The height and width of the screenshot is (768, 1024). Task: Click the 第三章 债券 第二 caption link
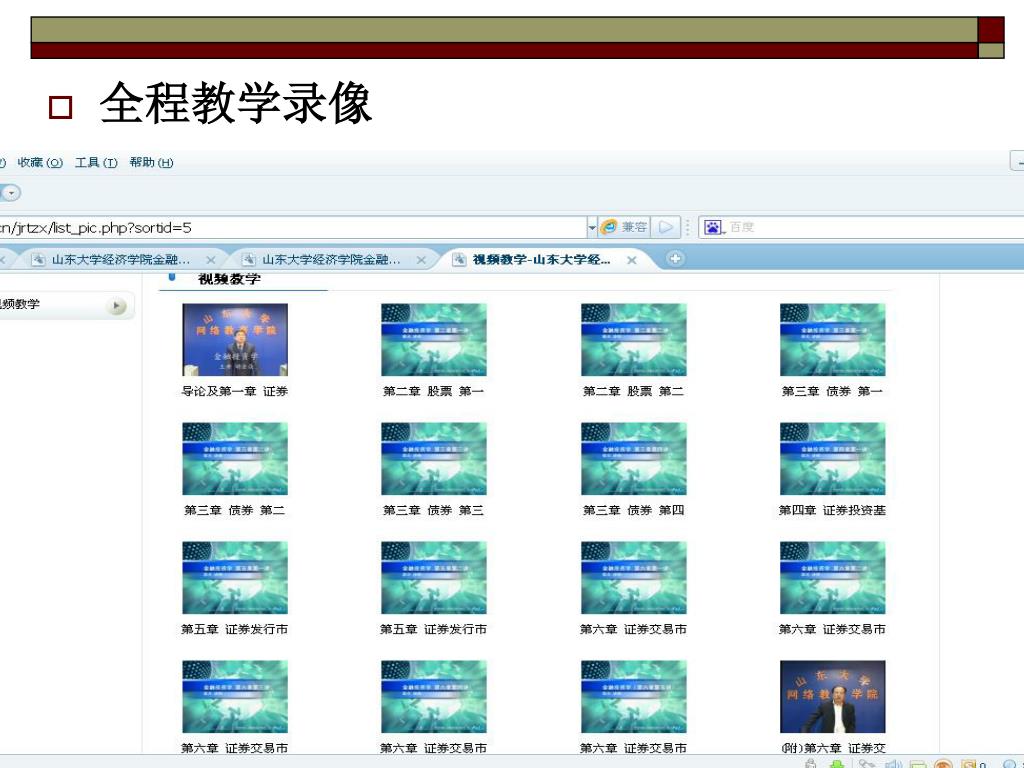[x=234, y=510]
